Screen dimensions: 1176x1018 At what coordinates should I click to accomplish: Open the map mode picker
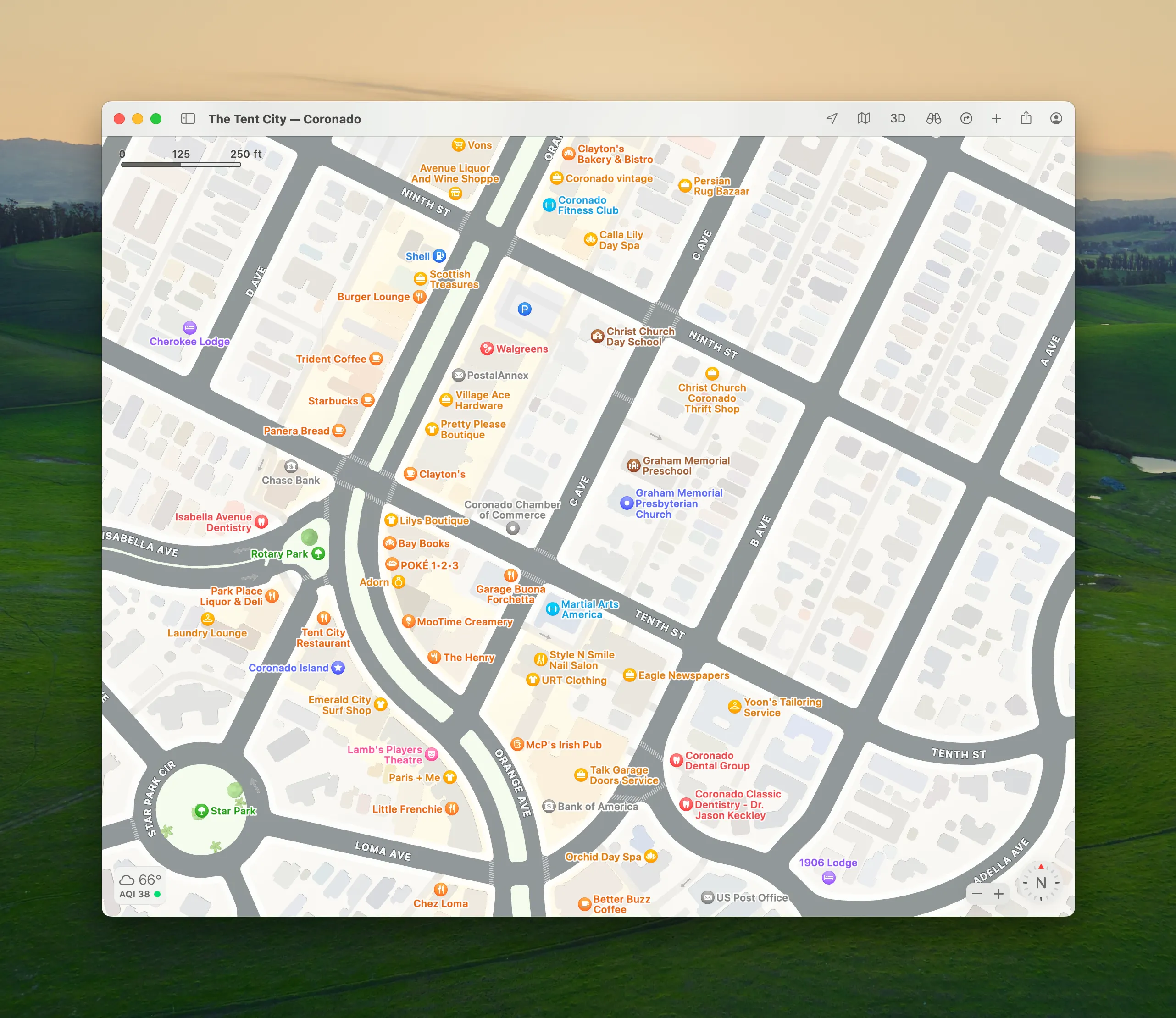[863, 119]
